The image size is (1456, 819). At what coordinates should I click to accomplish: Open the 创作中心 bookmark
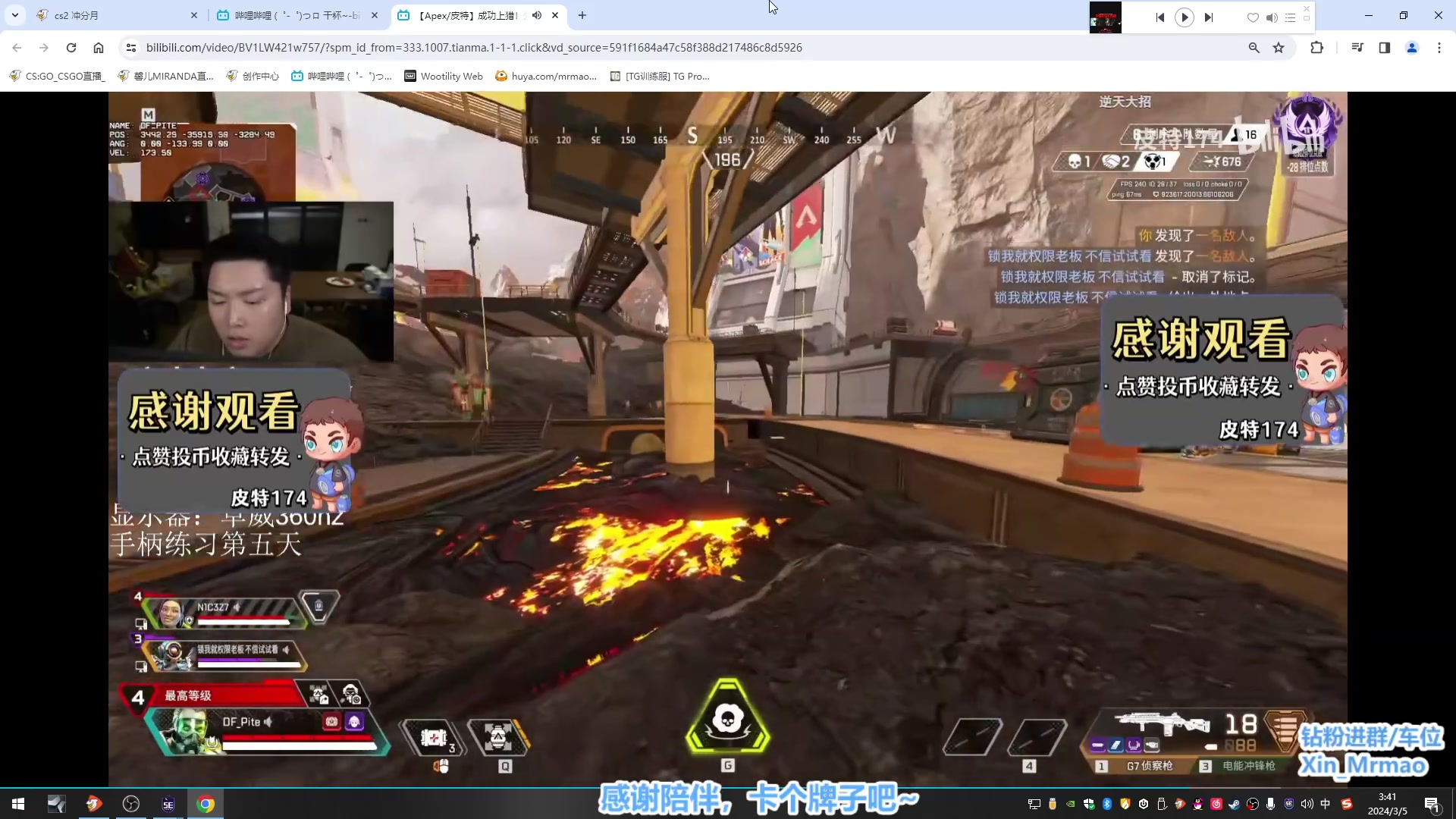(253, 76)
